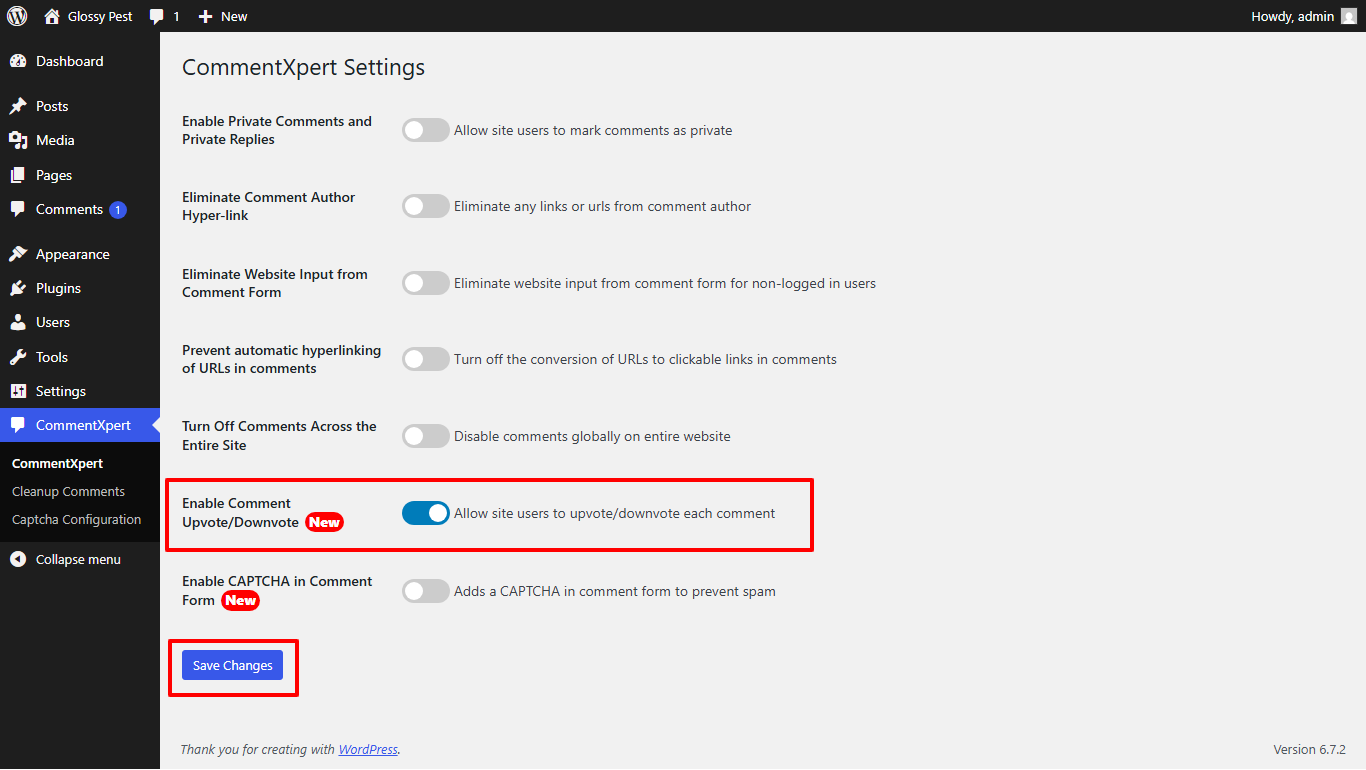
Task: Turn off the Comment Upvote/Downvote toggle
Action: (x=426, y=513)
